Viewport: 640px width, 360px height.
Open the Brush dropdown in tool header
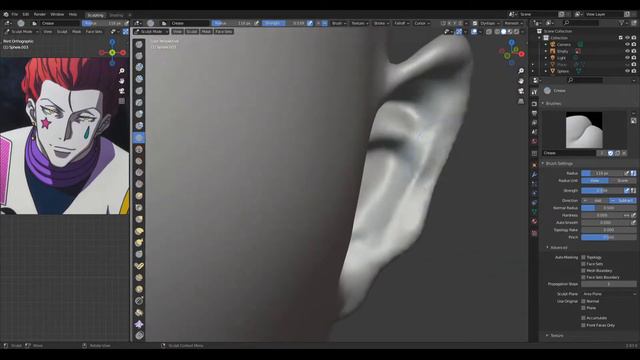338,23
